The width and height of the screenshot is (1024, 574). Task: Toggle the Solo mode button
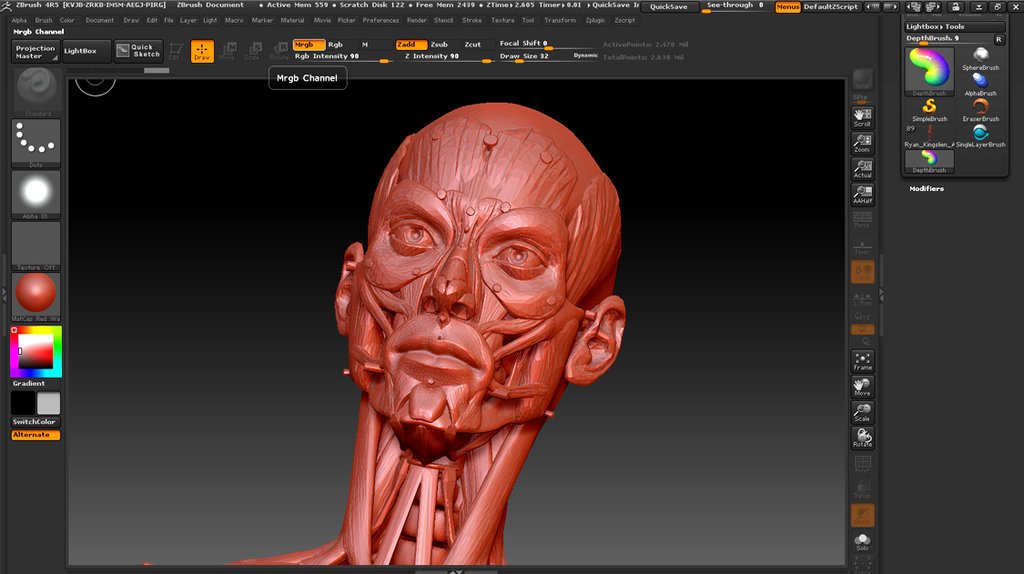pos(863,541)
